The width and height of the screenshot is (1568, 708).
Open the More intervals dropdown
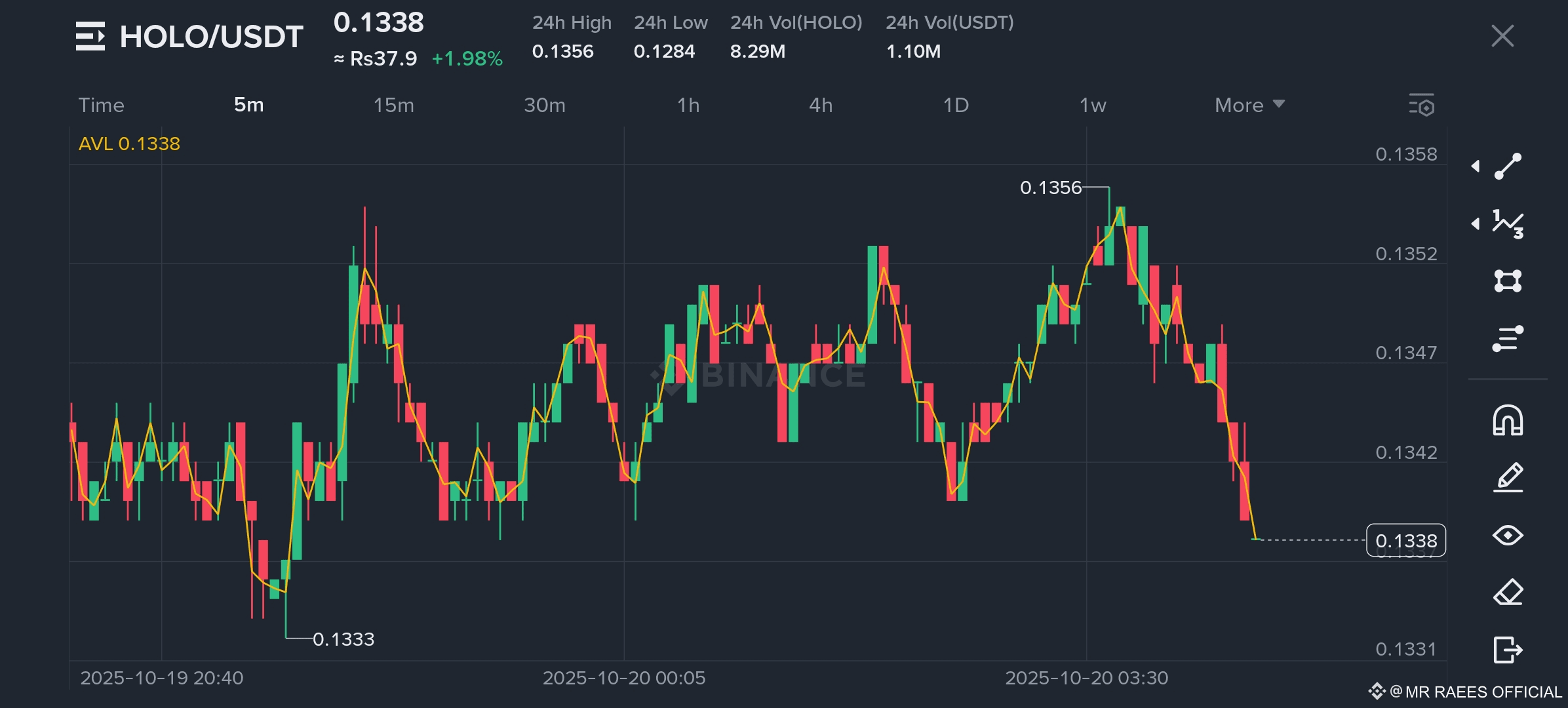click(x=1249, y=105)
